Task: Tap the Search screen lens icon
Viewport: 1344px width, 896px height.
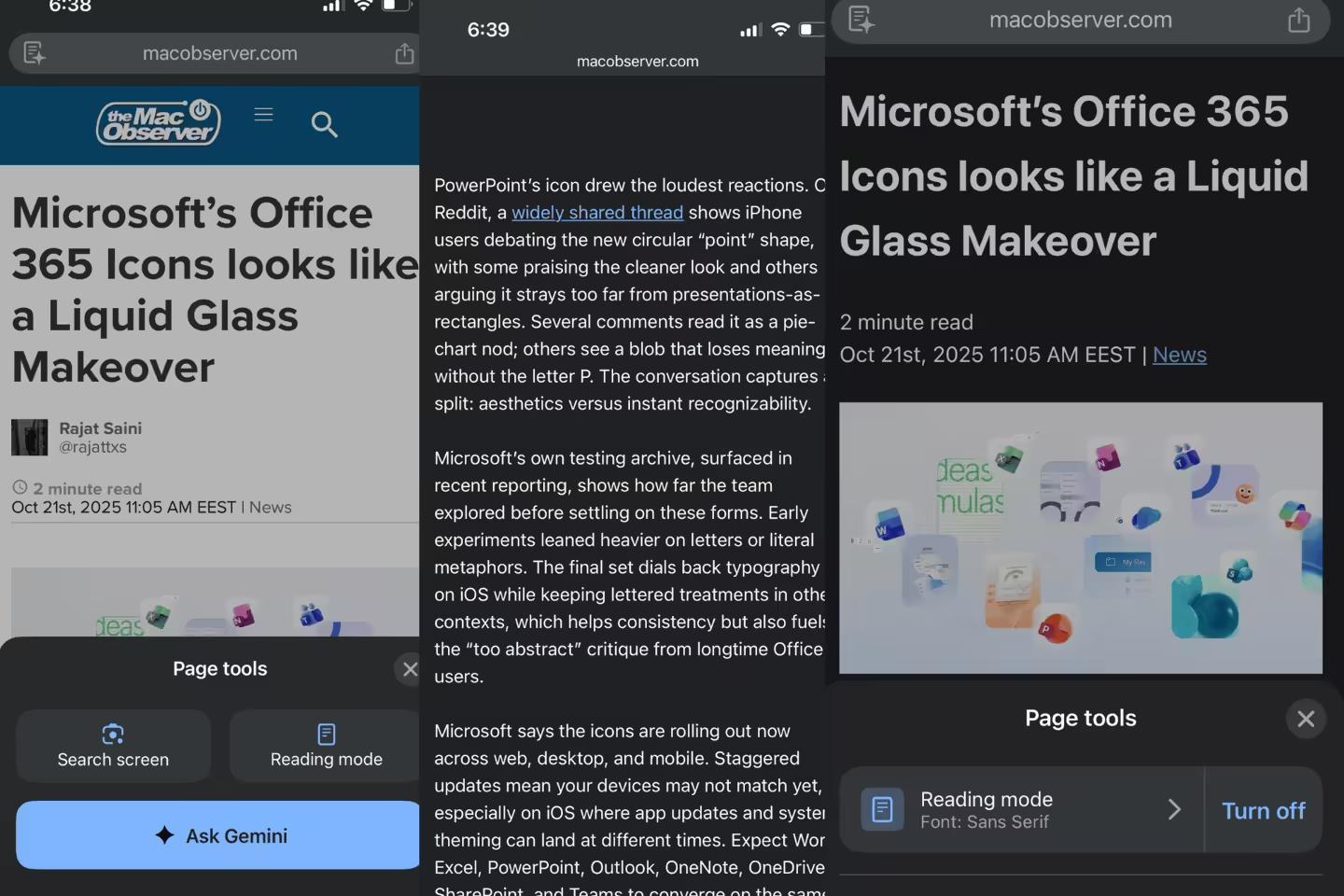Action: [x=113, y=735]
